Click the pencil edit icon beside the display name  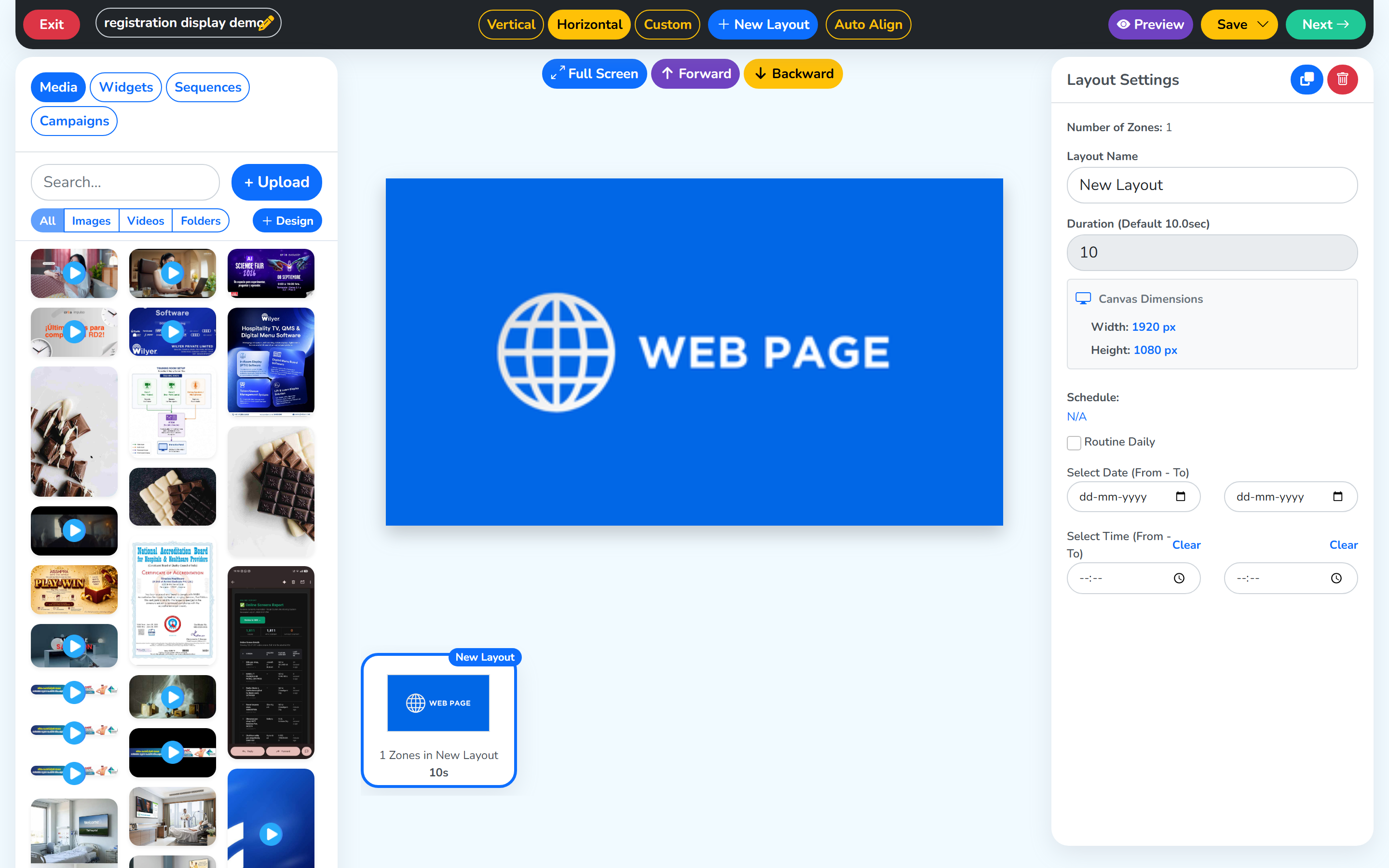[x=265, y=23]
